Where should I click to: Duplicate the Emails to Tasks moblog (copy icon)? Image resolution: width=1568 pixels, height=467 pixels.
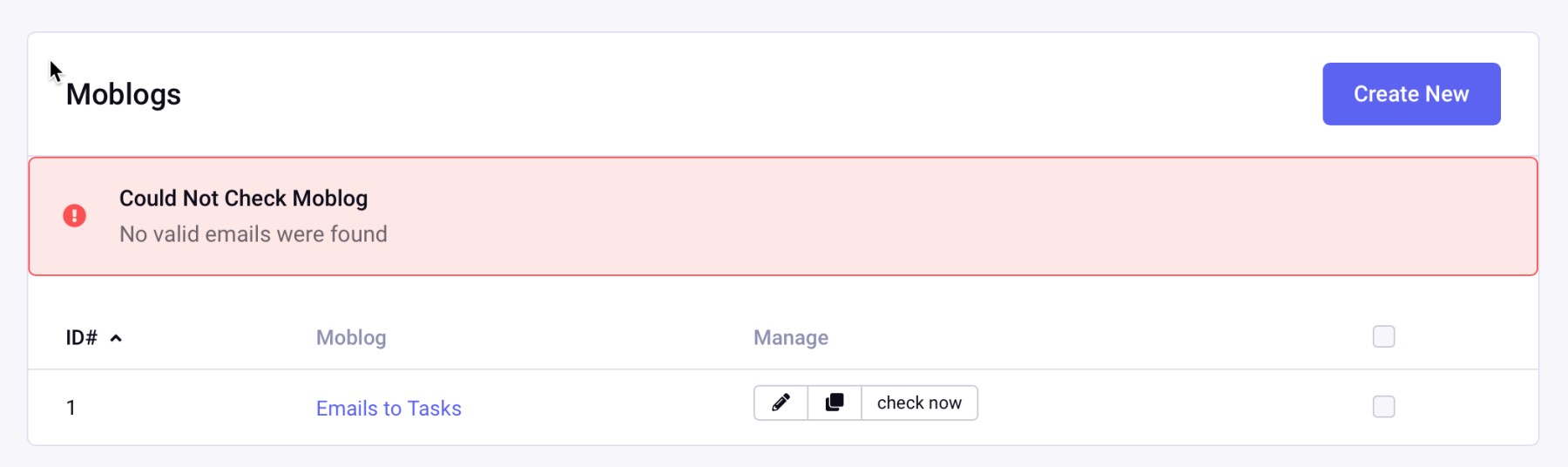(835, 403)
